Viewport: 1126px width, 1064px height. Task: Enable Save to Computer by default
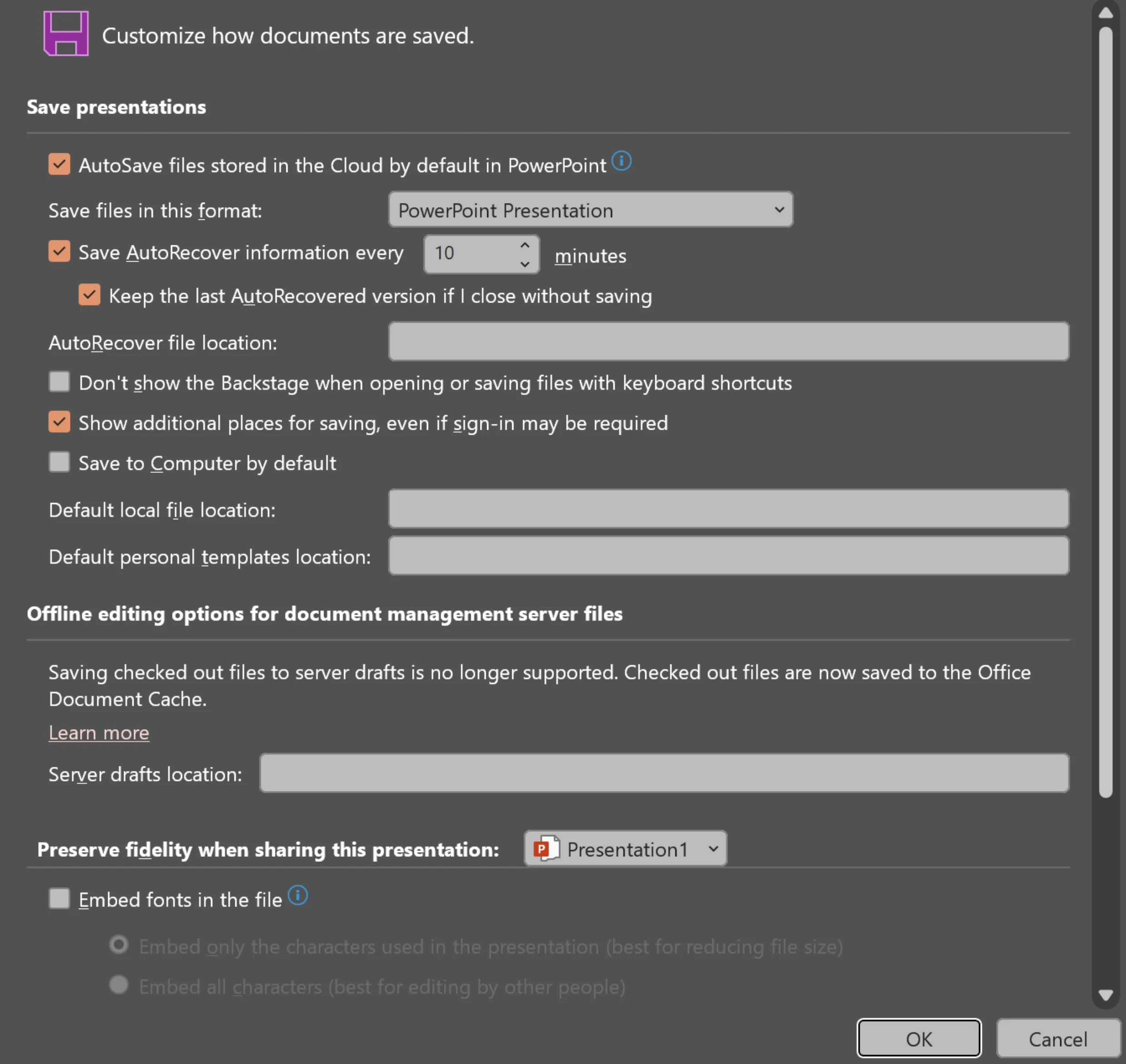tap(60, 462)
